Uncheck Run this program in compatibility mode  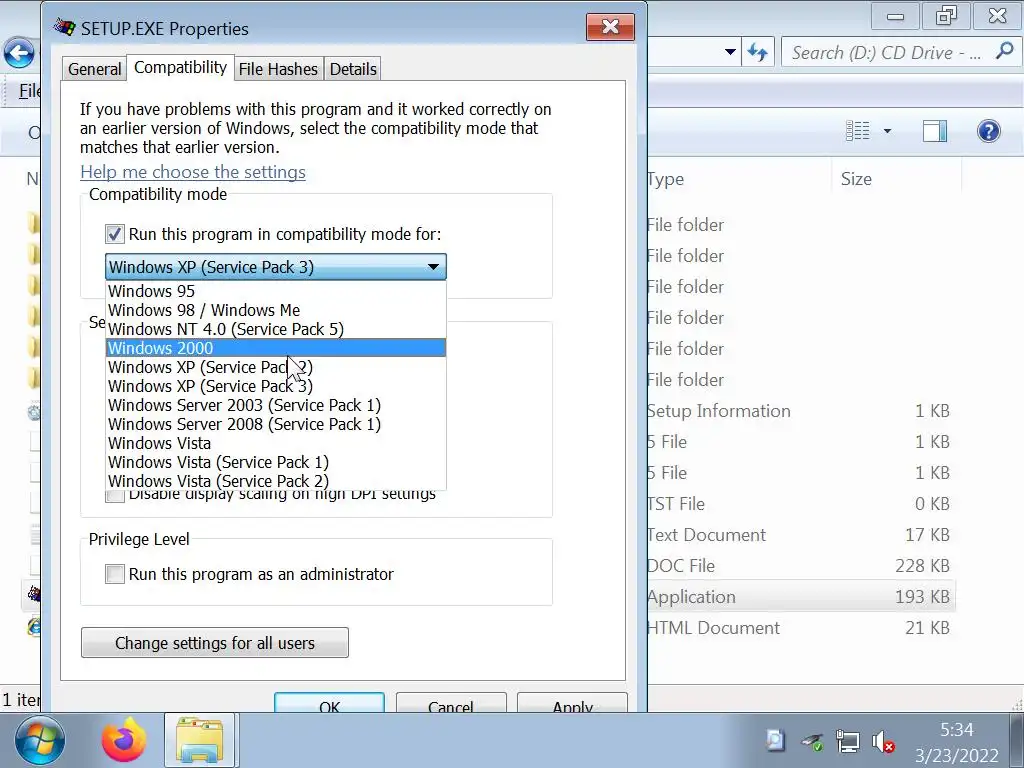[115, 234]
